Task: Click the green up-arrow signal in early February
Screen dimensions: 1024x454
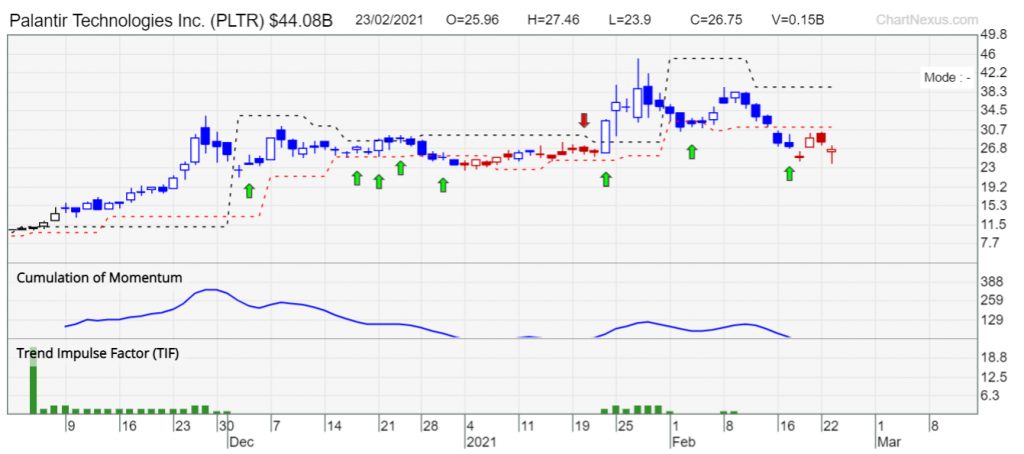Action: click(692, 152)
